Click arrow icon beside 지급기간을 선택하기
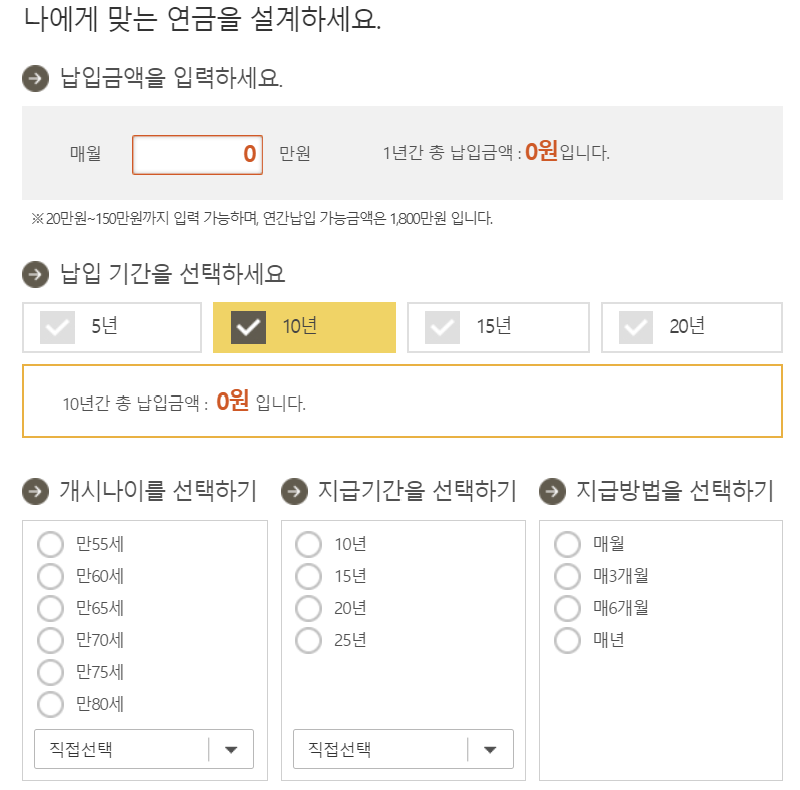The image size is (800, 790). pos(294,491)
